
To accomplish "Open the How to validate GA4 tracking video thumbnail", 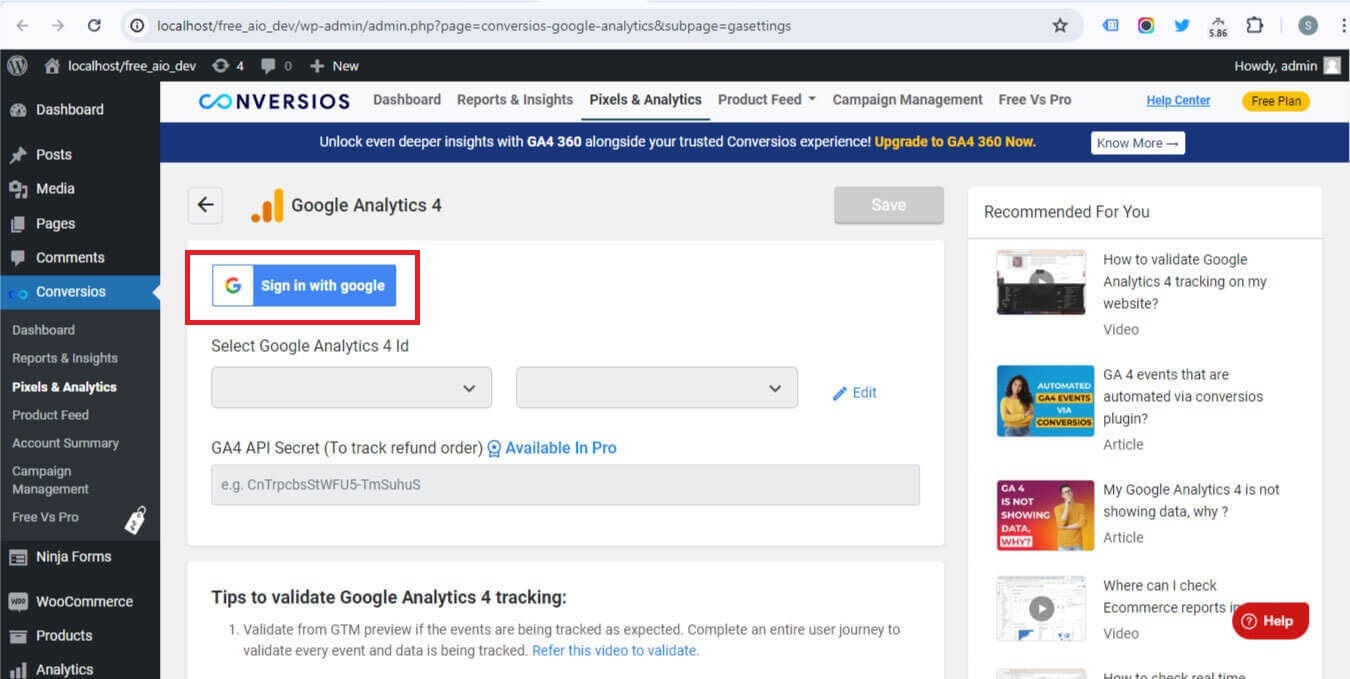I will [x=1041, y=282].
